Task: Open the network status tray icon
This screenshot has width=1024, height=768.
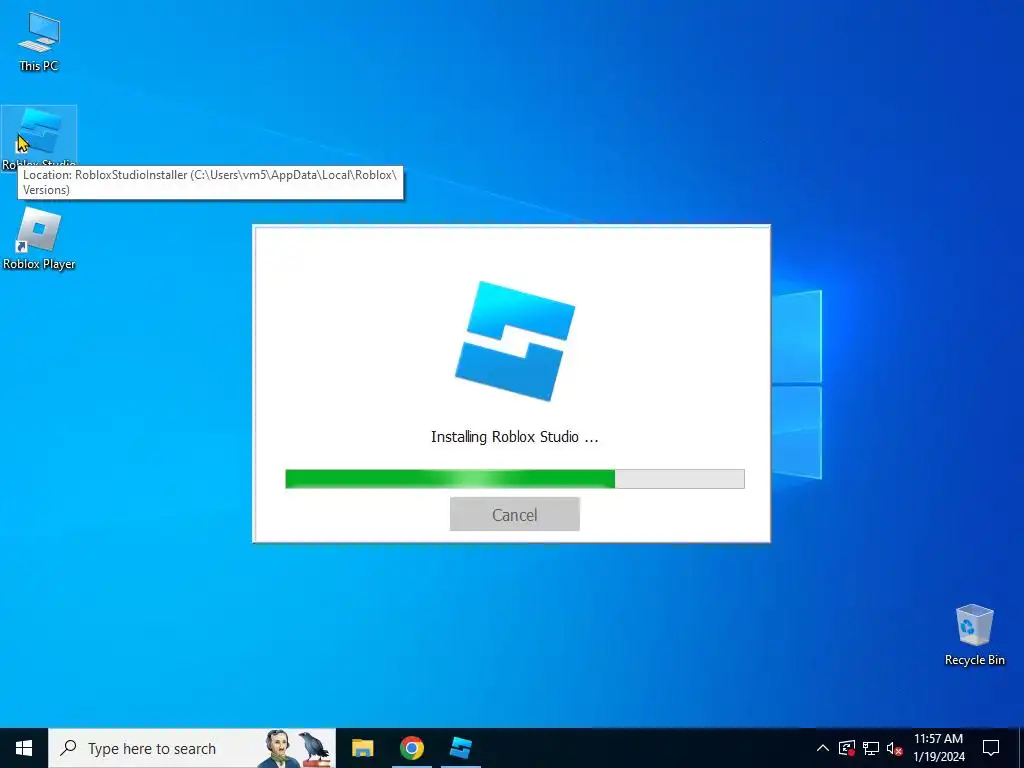Action: (x=871, y=748)
